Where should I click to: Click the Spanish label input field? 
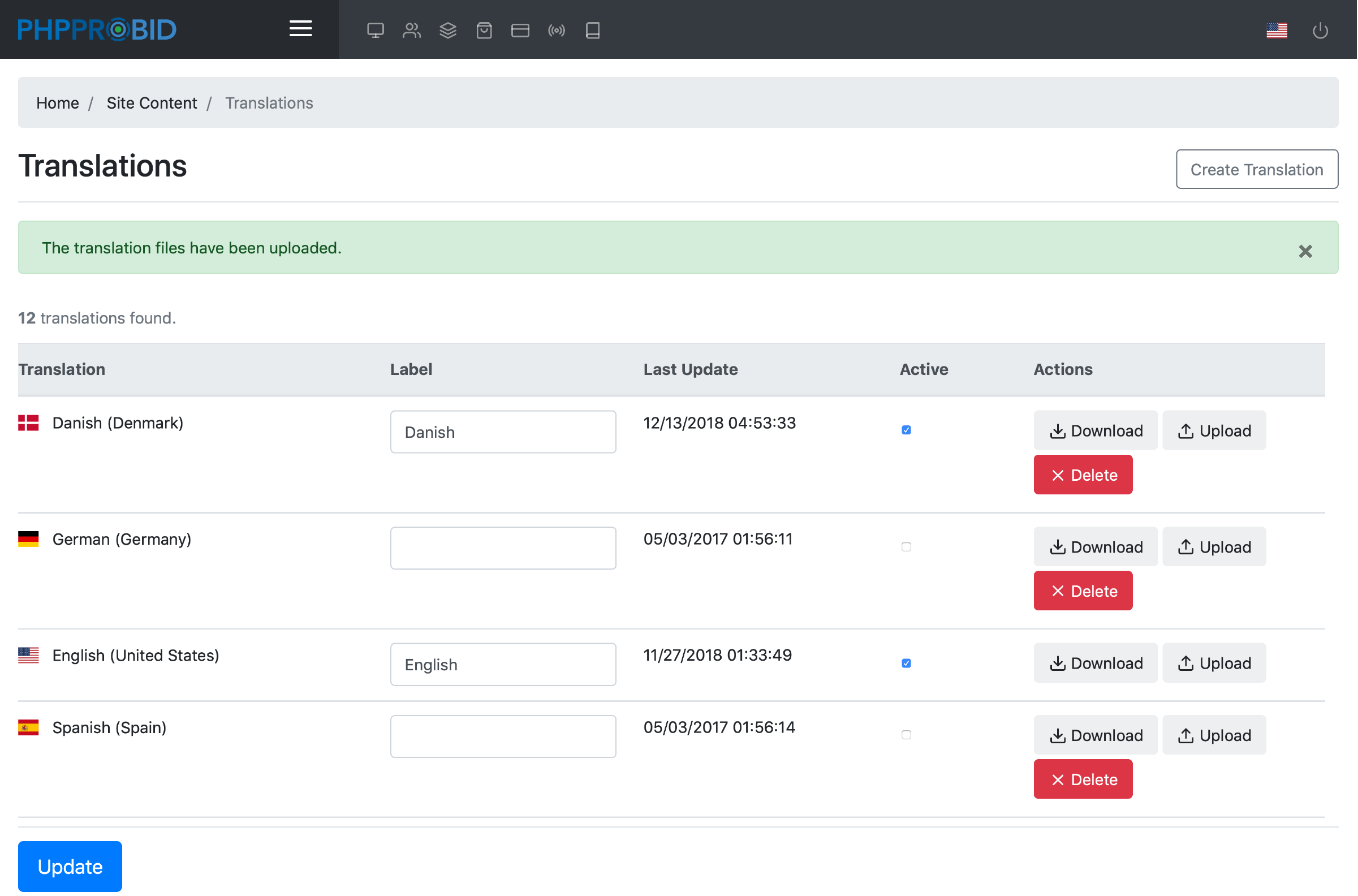pos(503,736)
